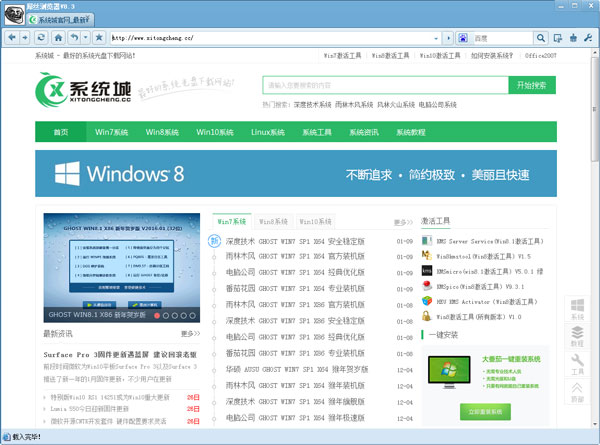
Task: Click KMSpico red button icon
Action: point(427,285)
